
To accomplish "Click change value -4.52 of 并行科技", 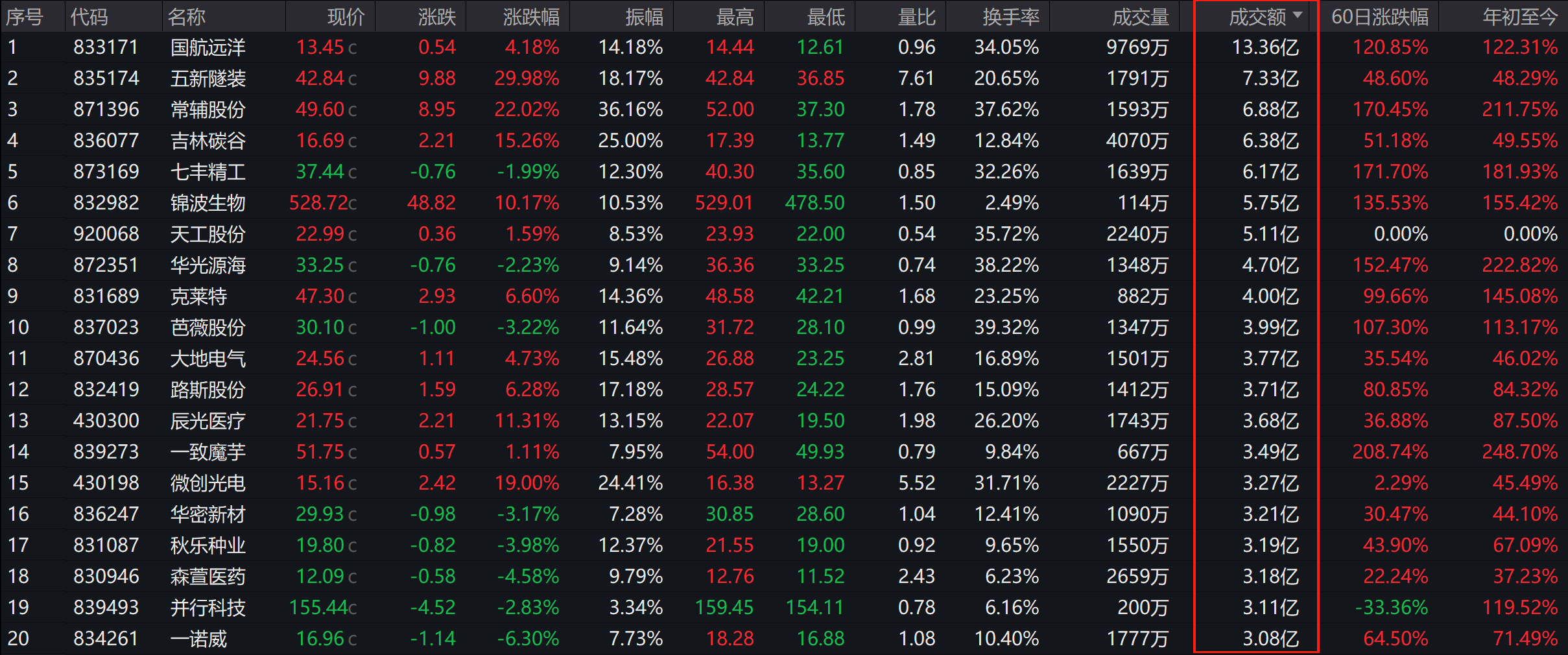I will pyautogui.click(x=433, y=608).
